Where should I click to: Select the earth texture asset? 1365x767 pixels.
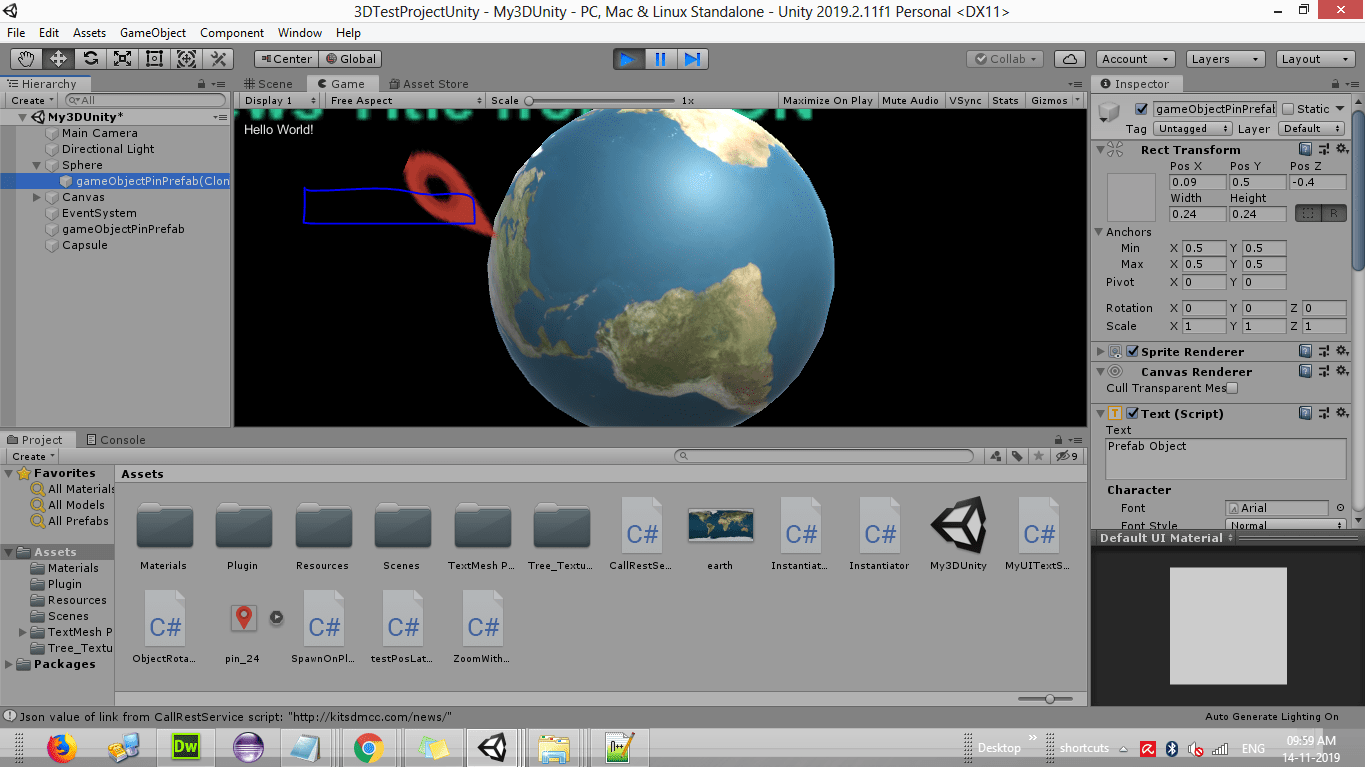pos(720,534)
